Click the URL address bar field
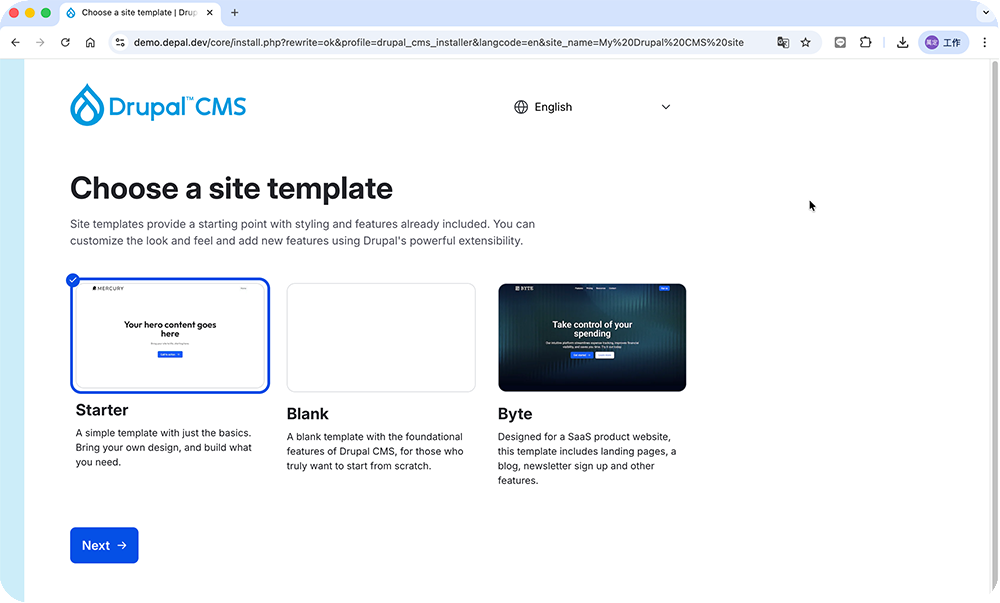This screenshot has height=603, width=1000. tap(440, 43)
